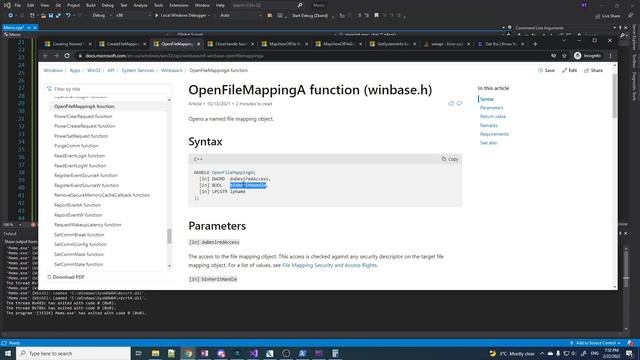Open the Edit menu in Visual Studio

pos(31,5)
